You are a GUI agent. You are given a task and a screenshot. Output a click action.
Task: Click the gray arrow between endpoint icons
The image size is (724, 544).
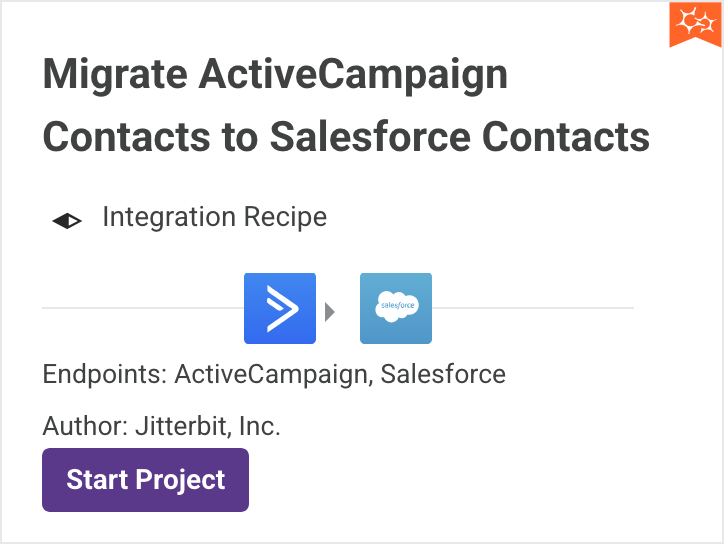pyautogui.click(x=330, y=312)
